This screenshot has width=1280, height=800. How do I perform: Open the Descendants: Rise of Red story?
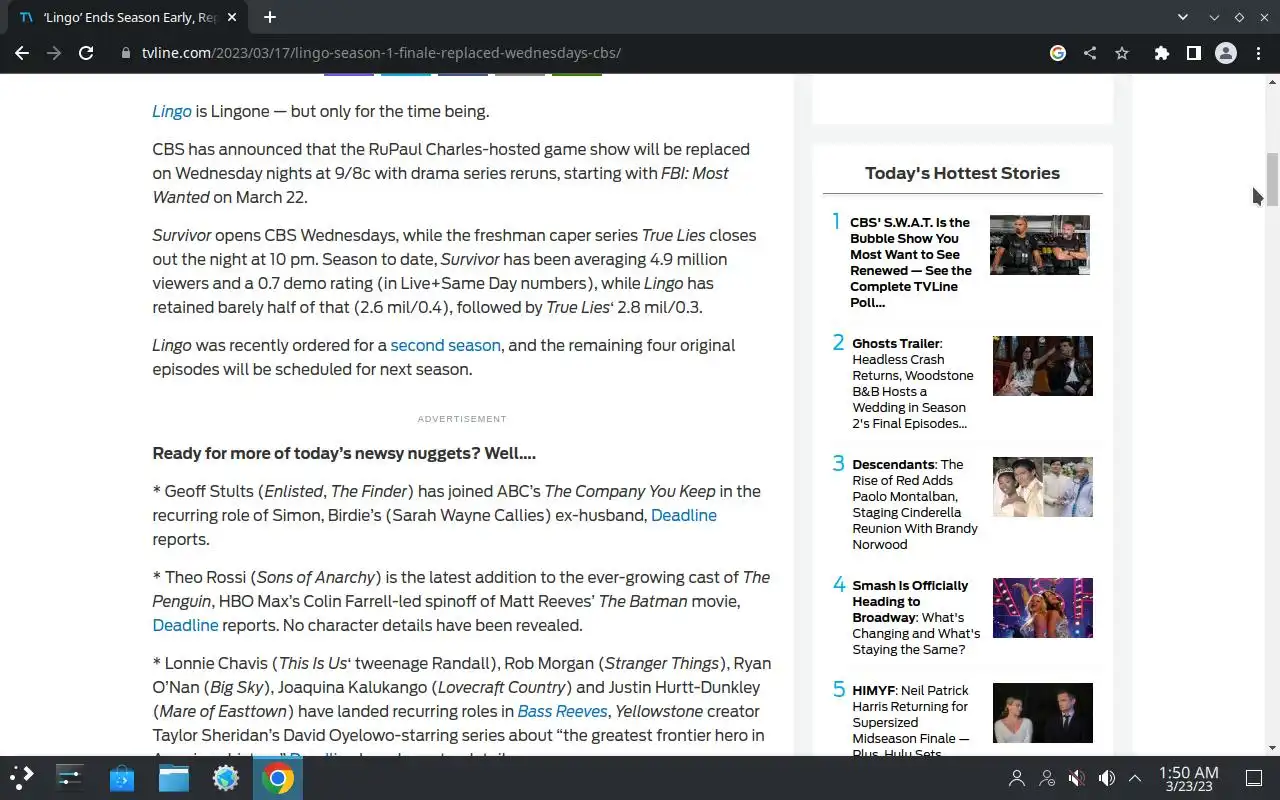tap(915, 504)
